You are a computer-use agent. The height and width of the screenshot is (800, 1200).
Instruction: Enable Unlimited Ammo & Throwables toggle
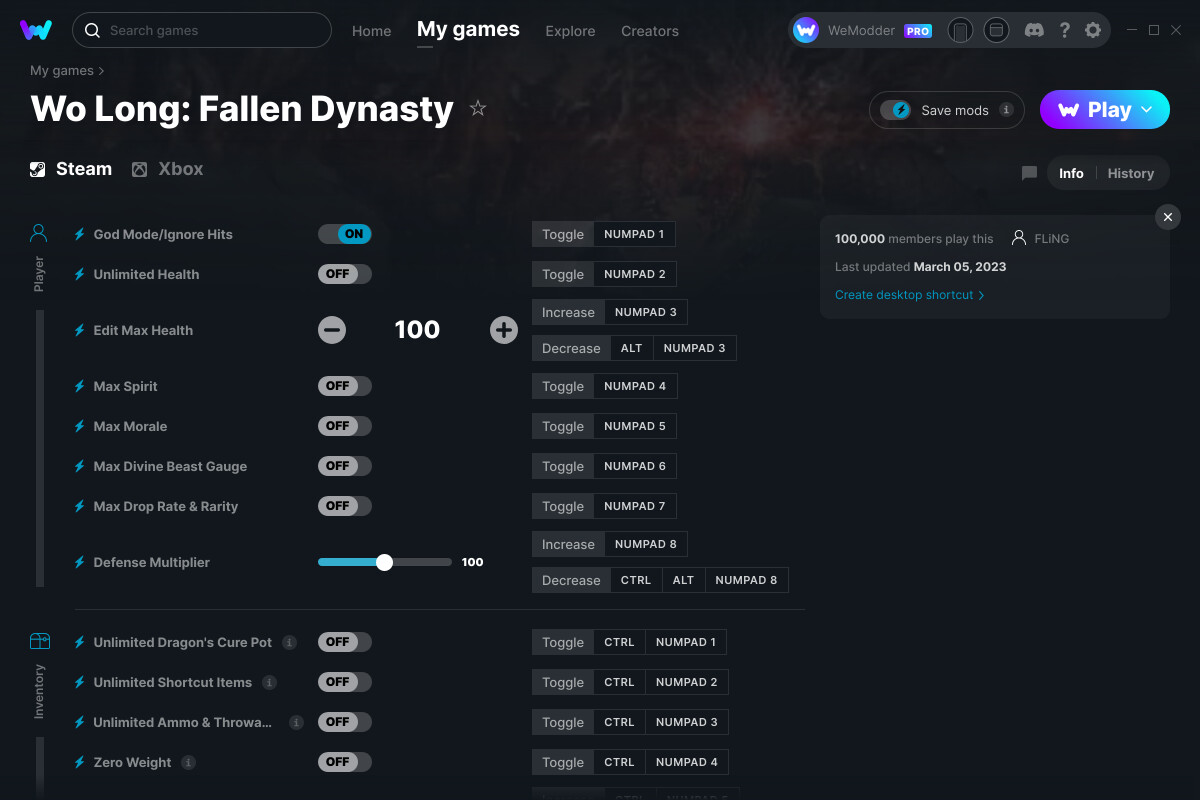(x=345, y=722)
